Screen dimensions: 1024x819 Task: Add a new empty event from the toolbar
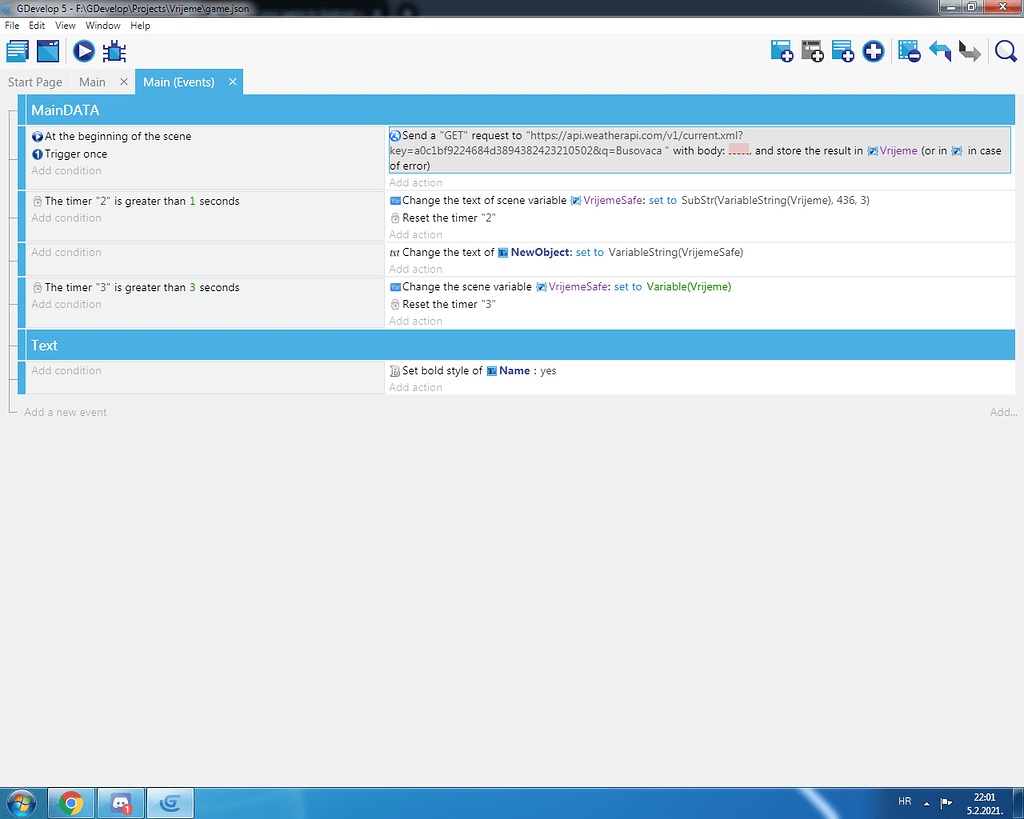pyautogui.click(x=782, y=51)
